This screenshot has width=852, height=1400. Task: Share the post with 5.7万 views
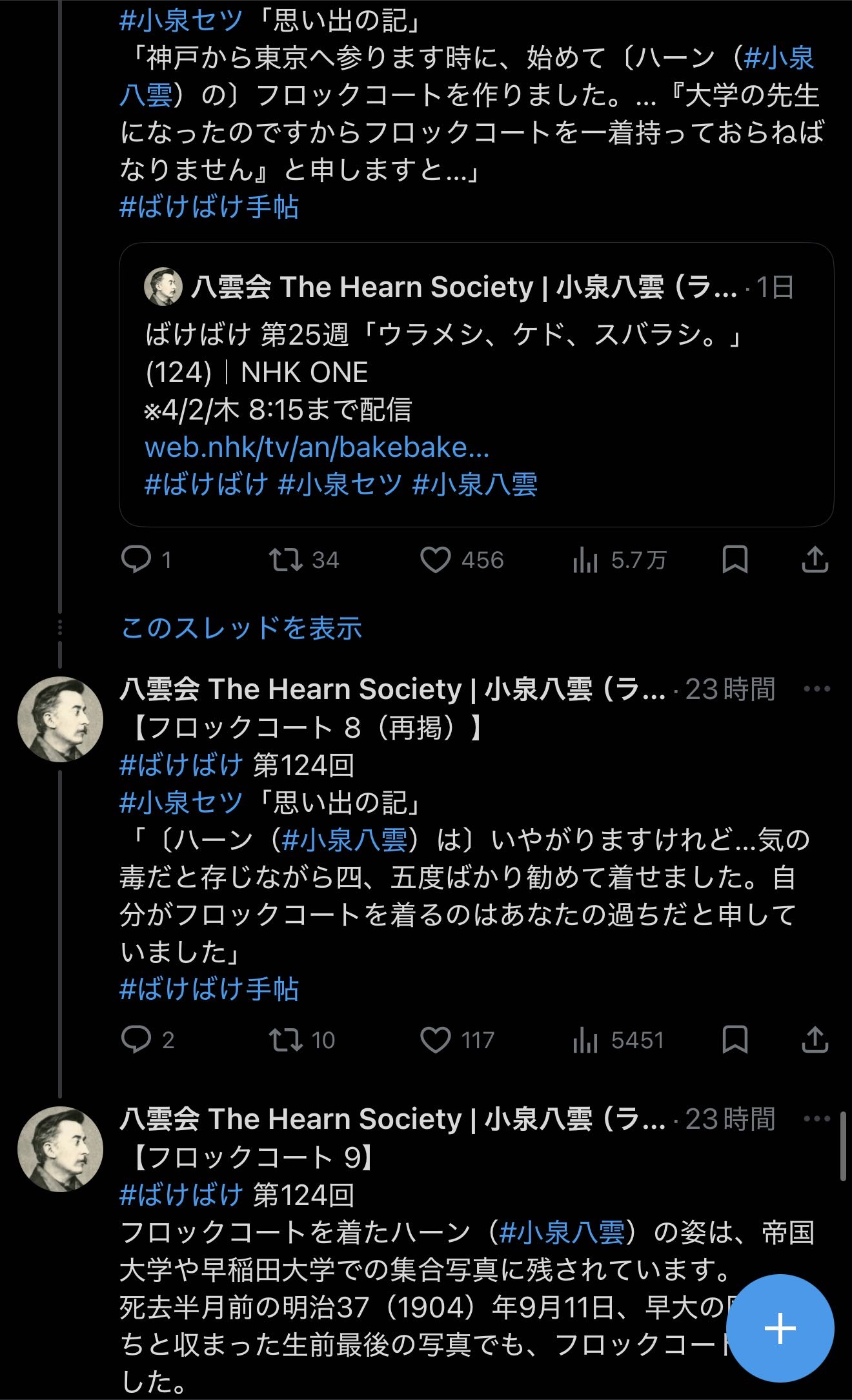pos(815,560)
